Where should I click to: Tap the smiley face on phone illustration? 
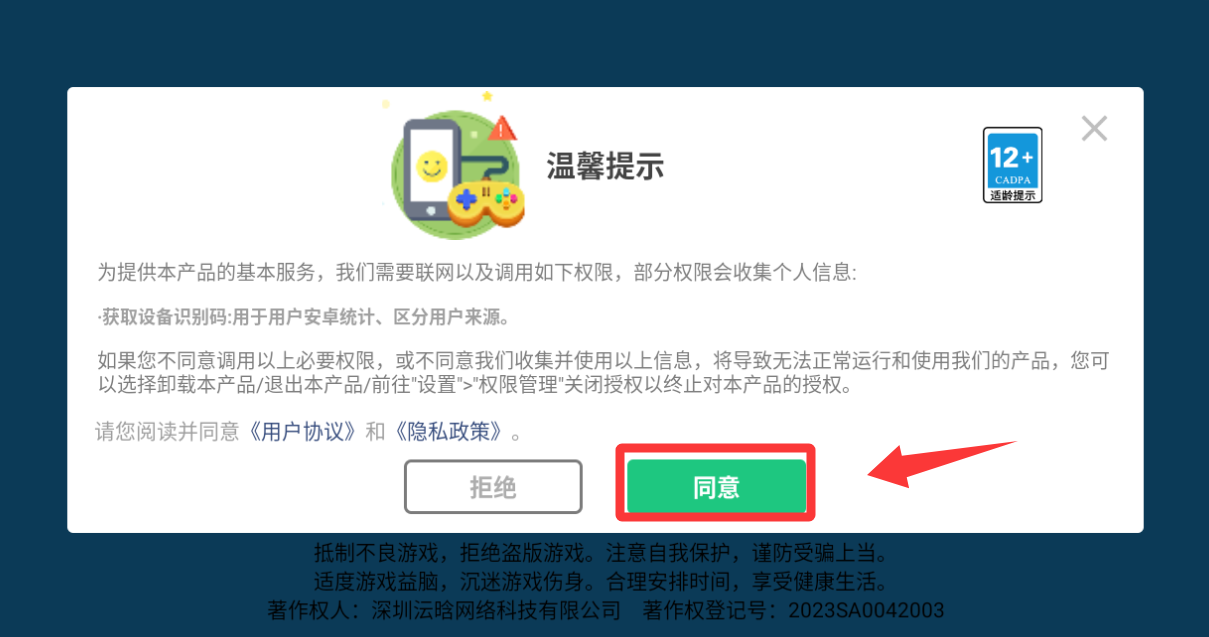pyautogui.click(x=430, y=165)
